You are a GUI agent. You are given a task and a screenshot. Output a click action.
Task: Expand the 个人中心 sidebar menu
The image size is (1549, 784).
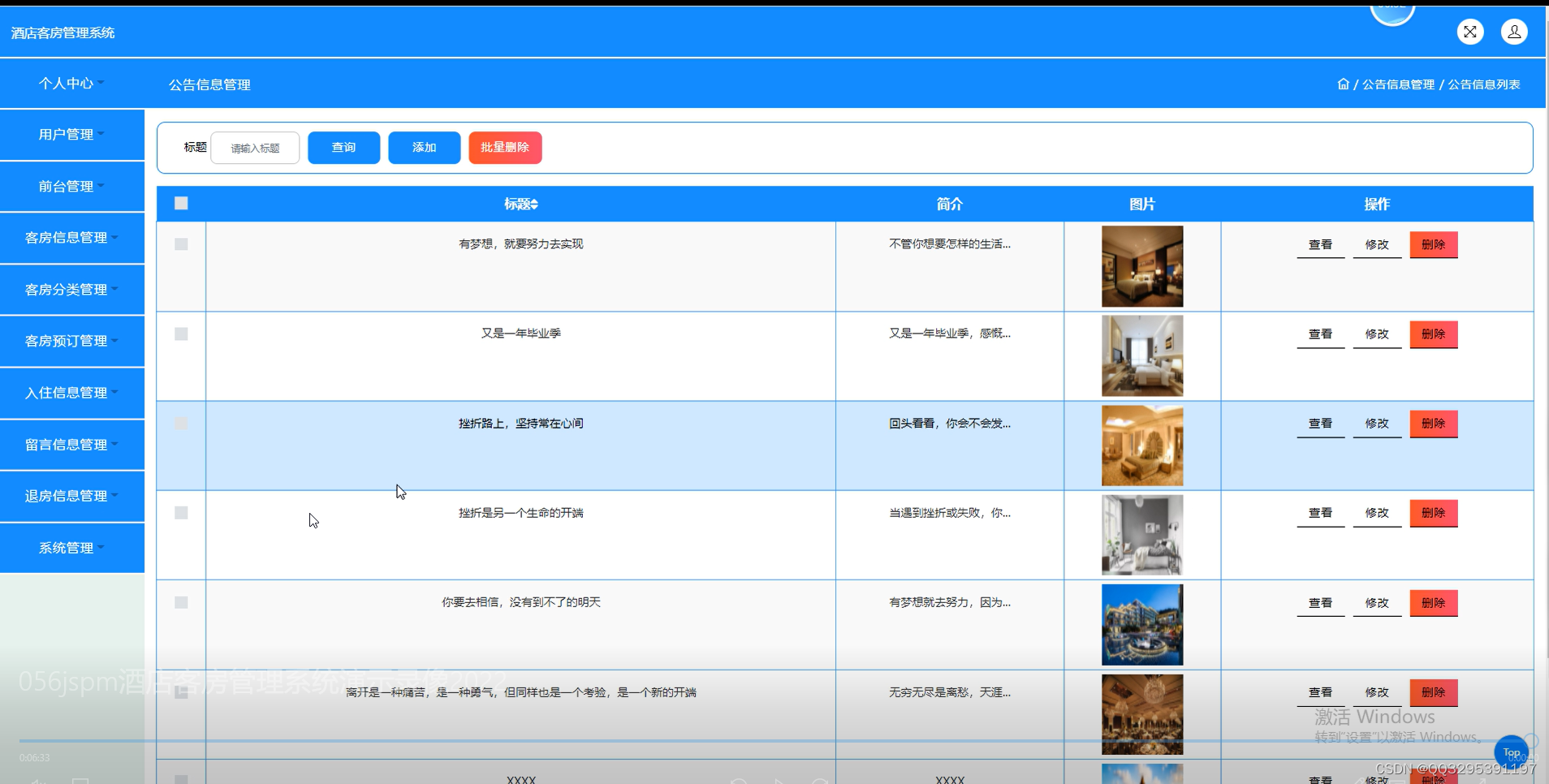72,83
